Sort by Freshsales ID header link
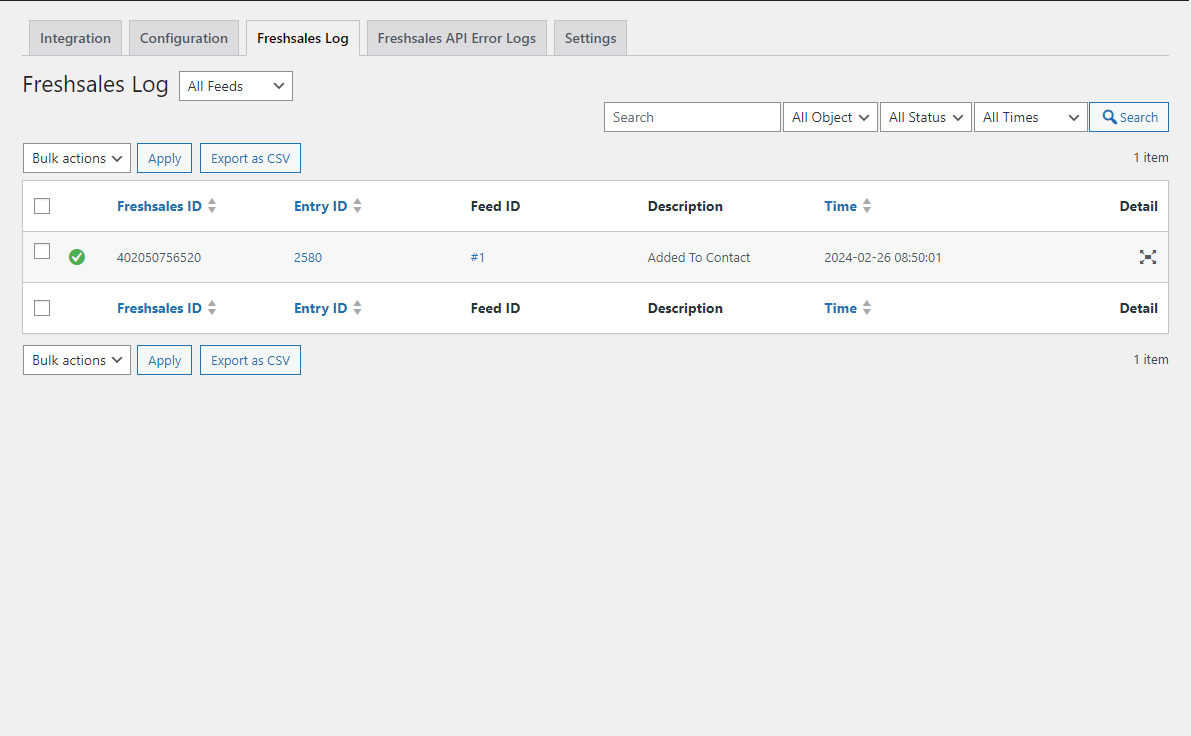 pos(160,206)
